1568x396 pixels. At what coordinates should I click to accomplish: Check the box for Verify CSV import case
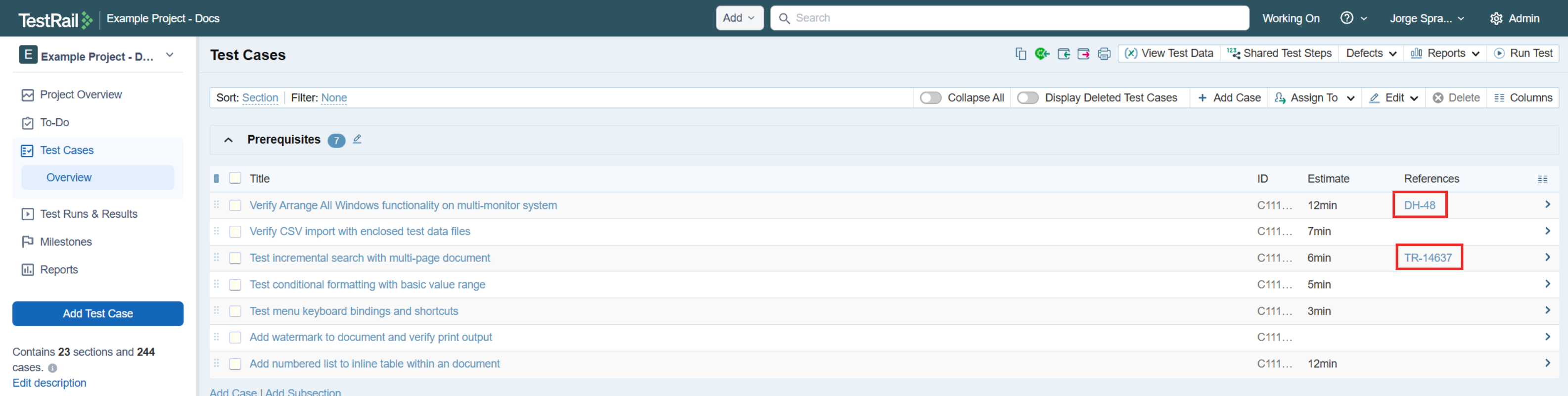tap(235, 232)
